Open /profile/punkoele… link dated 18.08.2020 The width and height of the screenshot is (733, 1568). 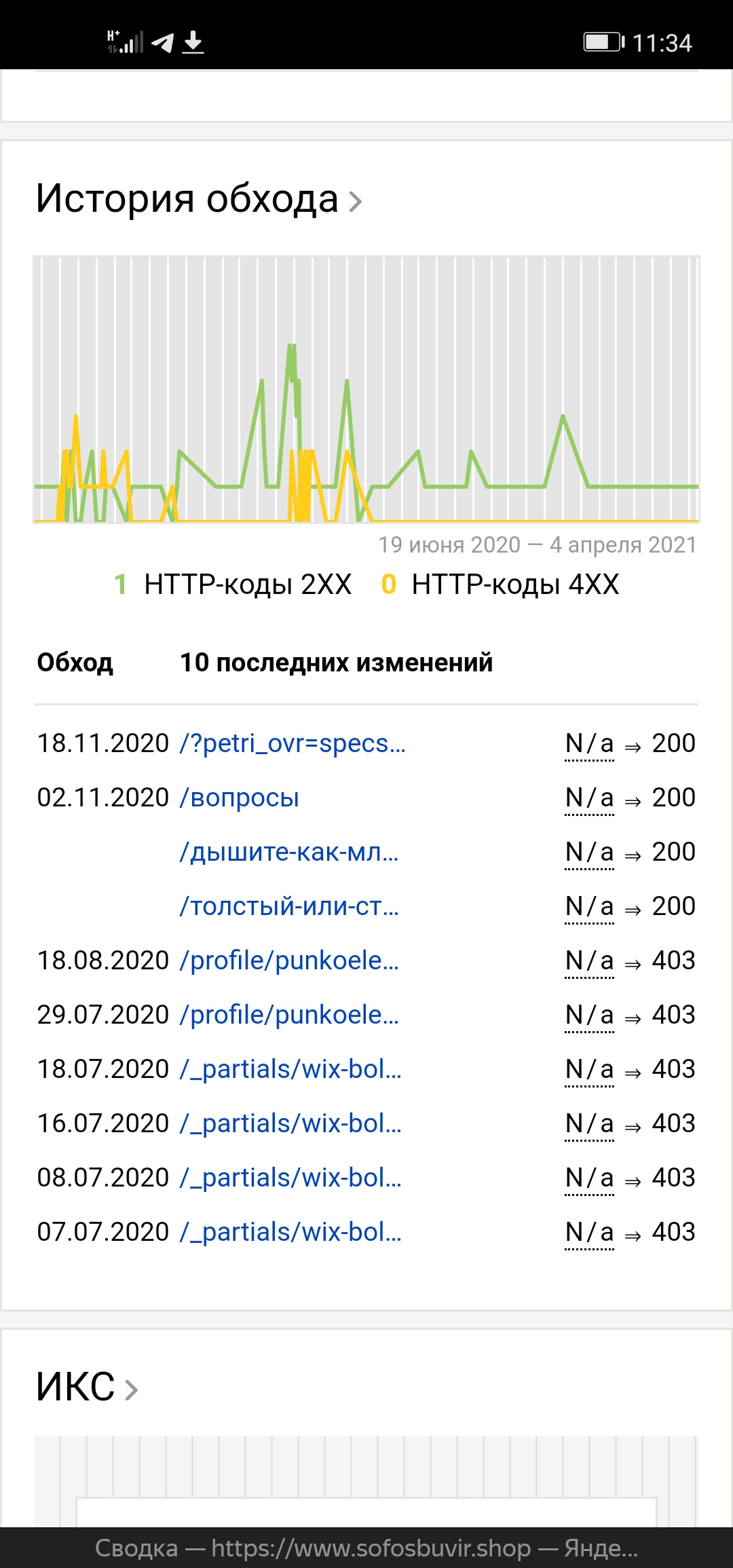[x=289, y=960]
